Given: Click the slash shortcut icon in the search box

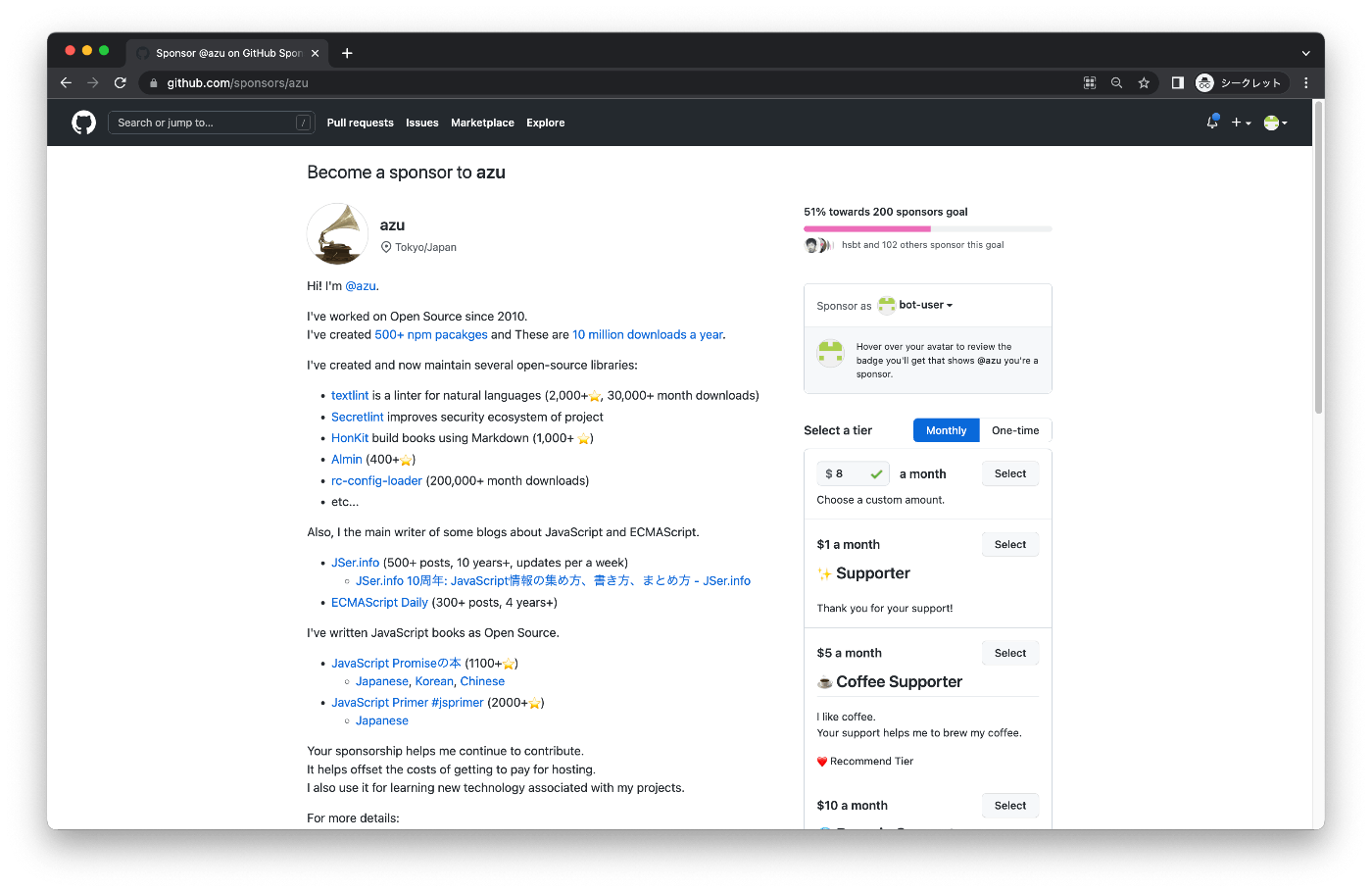Looking at the screenshot, I should [x=304, y=123].
